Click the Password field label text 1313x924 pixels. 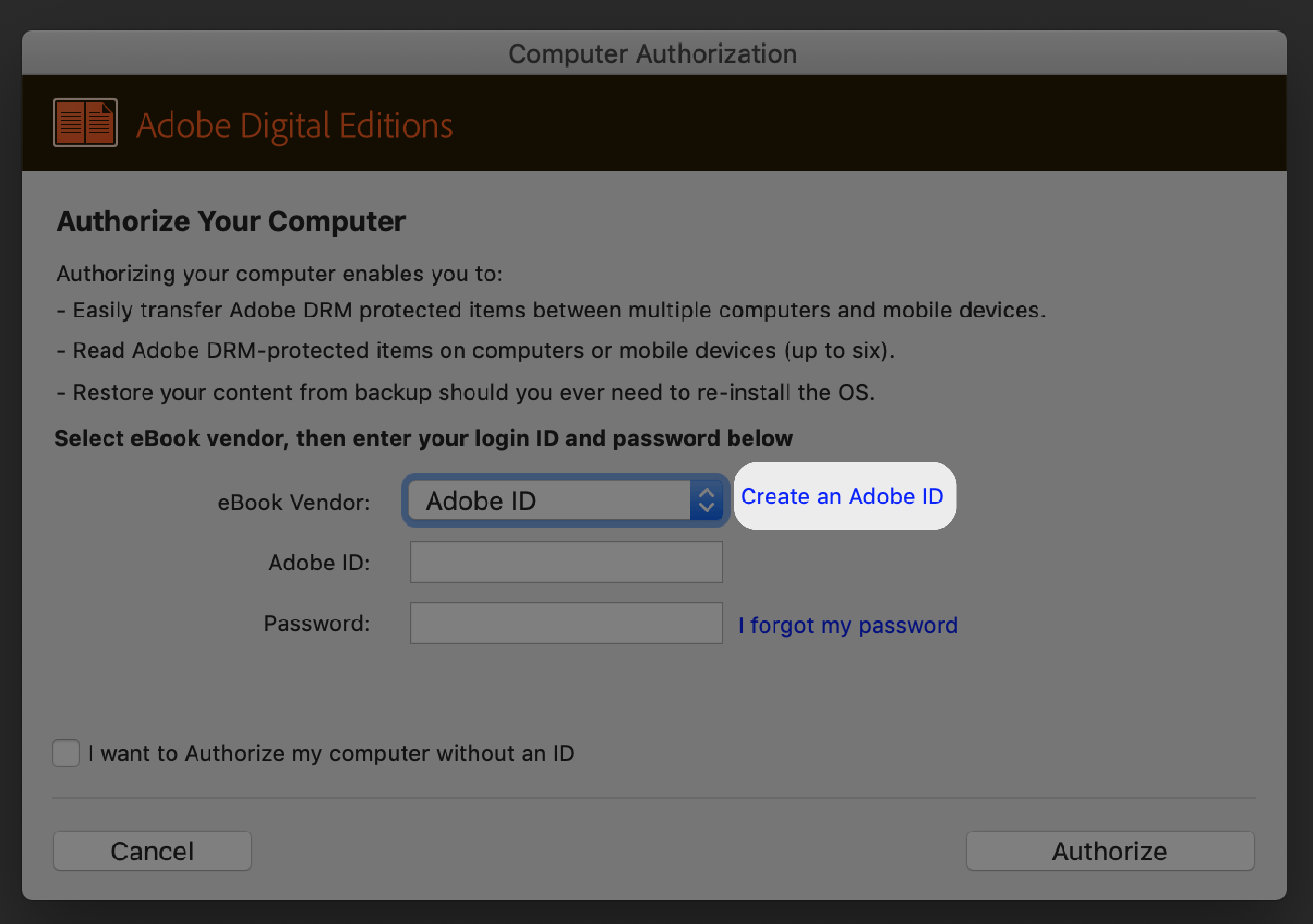[317, 623]
